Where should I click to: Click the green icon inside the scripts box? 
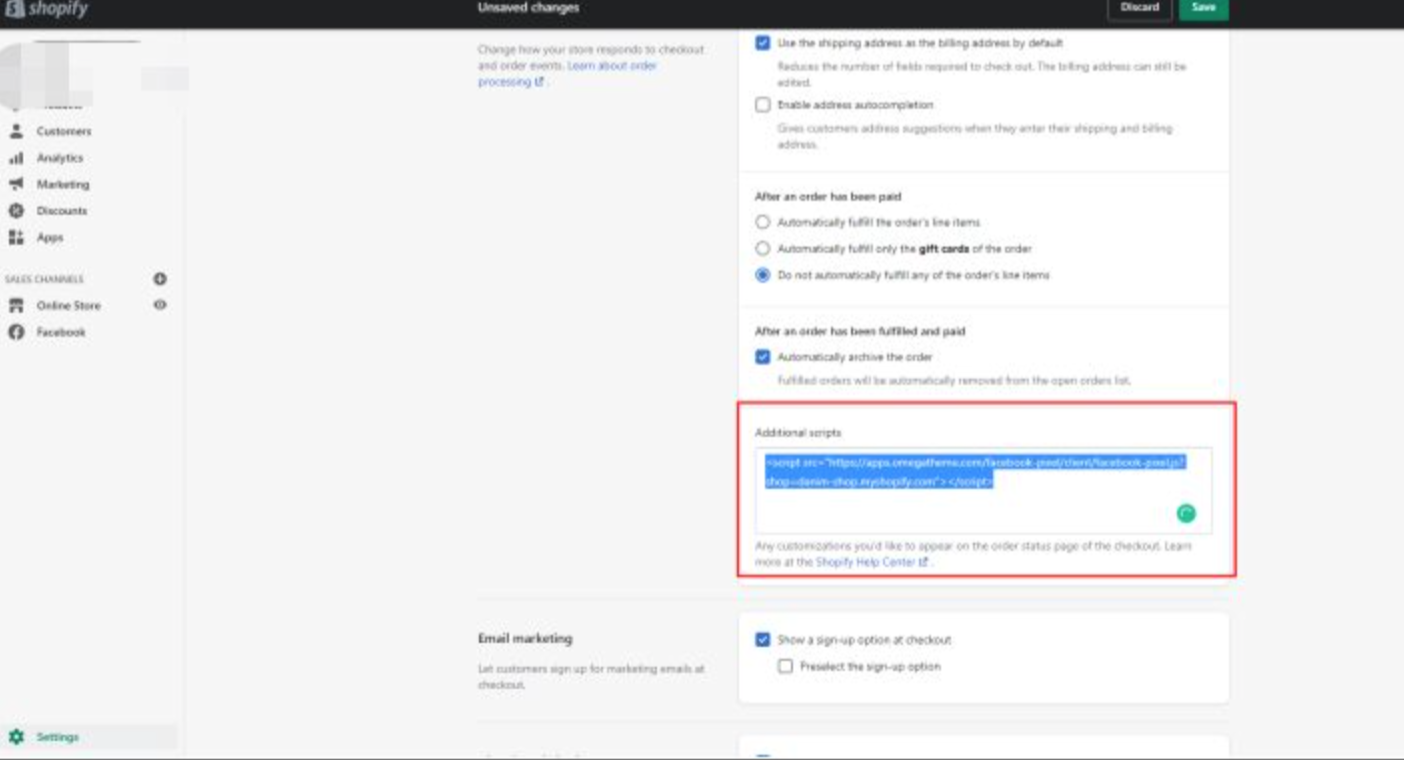(1184, 513)
